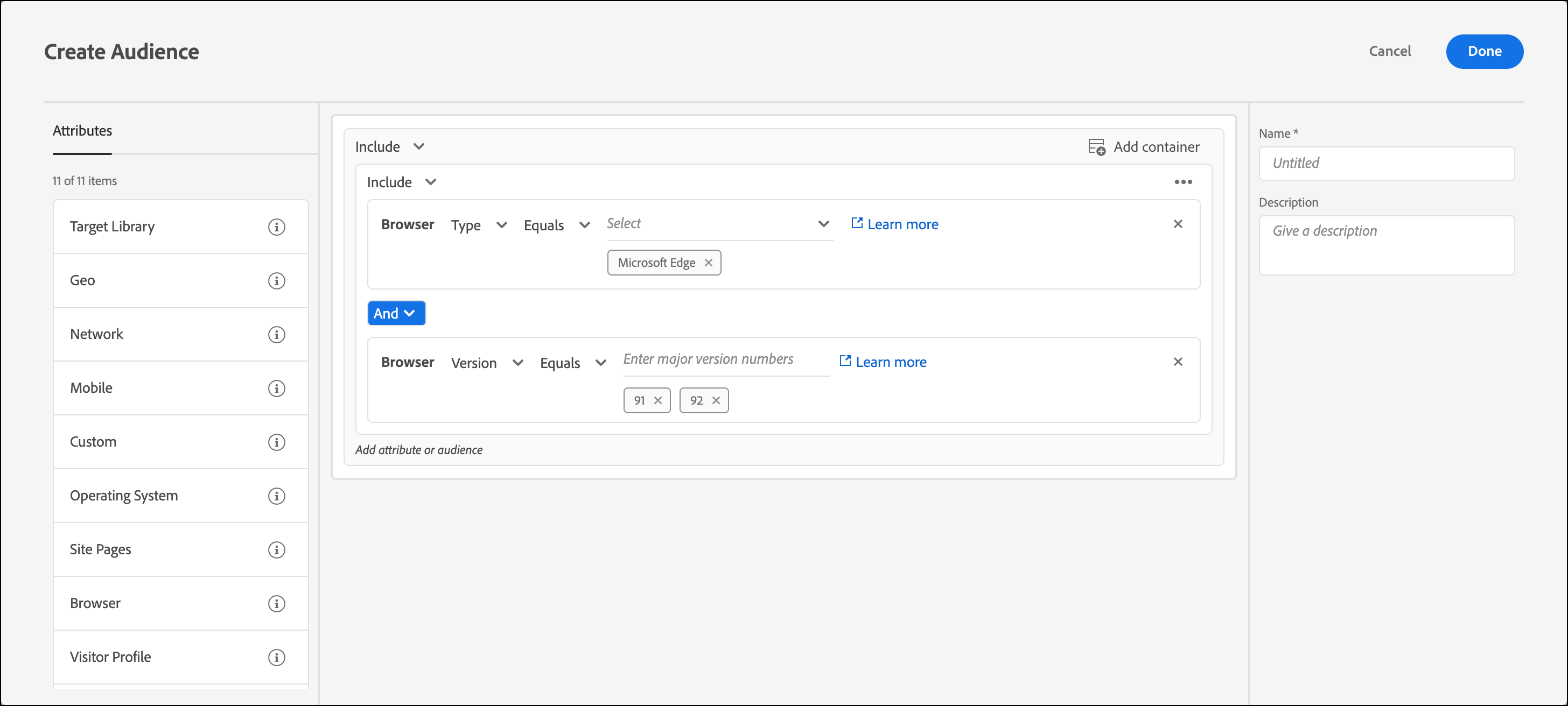
Task: Expand the outer Include dropdown
Action: point(390,147)
